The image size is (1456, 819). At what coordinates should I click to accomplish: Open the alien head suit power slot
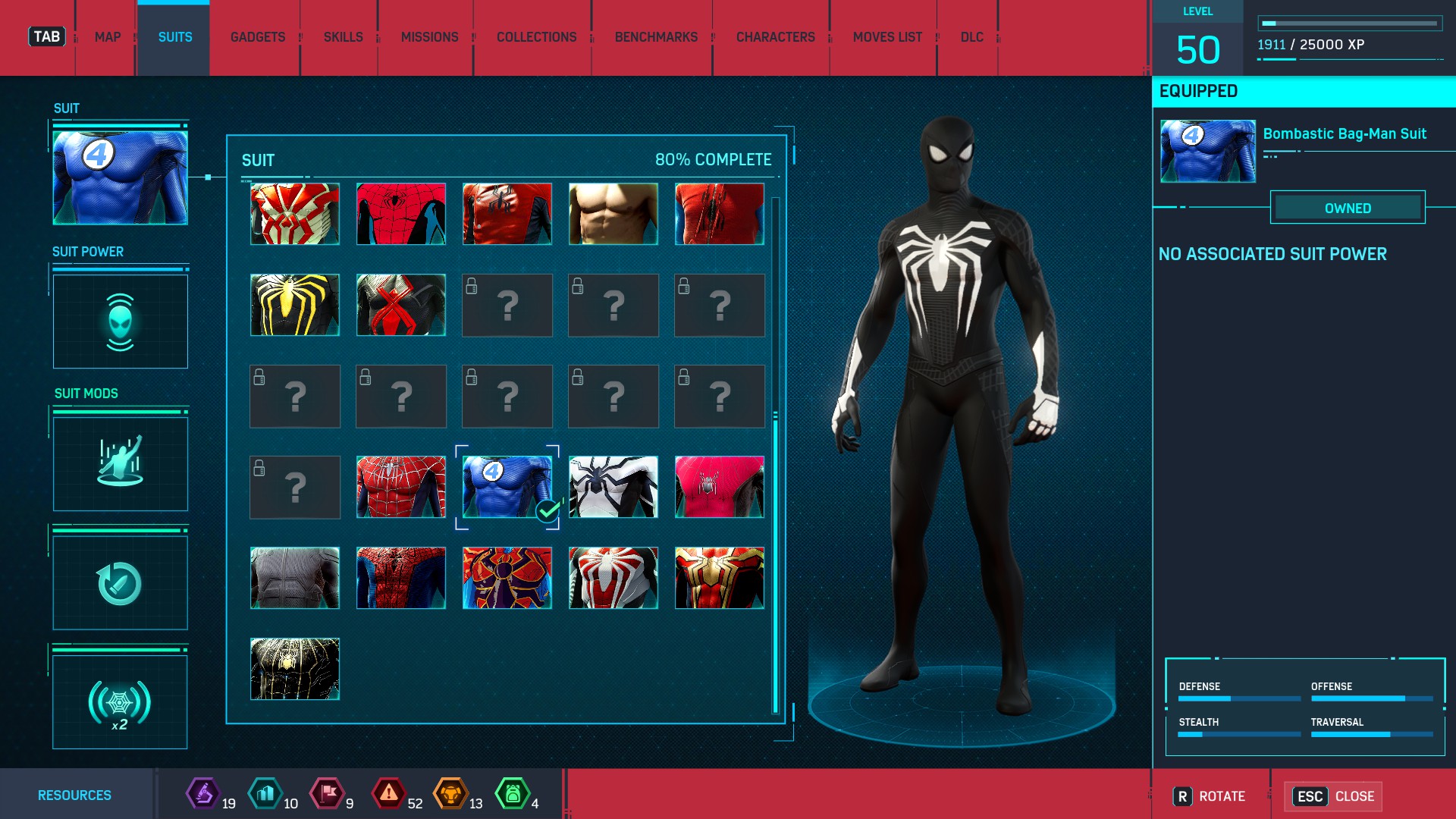pos(120,322)
